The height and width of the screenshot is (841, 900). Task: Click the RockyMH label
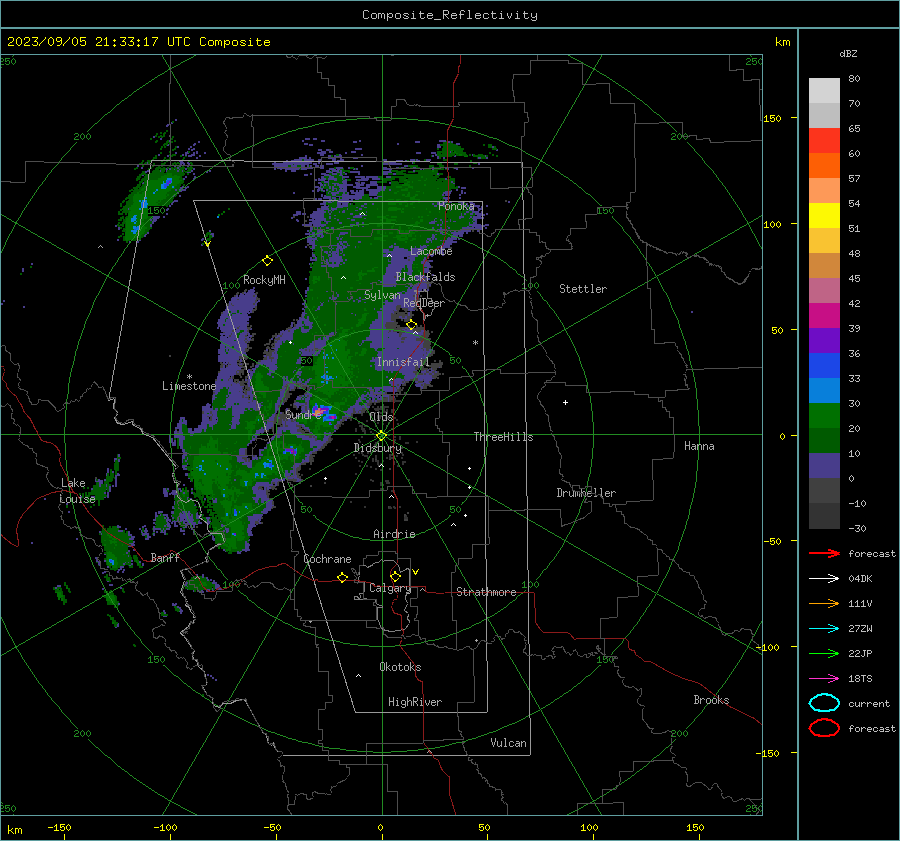(x=264, y=280)
